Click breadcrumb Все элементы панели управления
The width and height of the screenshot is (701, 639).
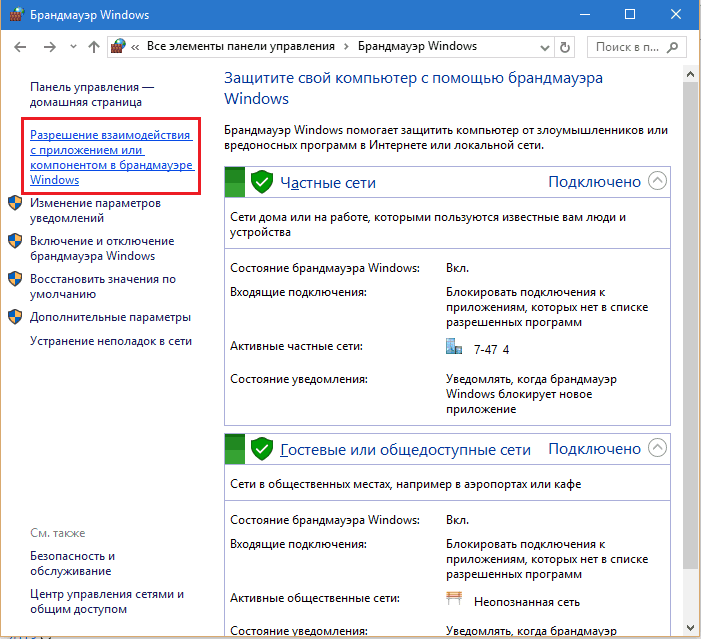(x=241, y=46)
